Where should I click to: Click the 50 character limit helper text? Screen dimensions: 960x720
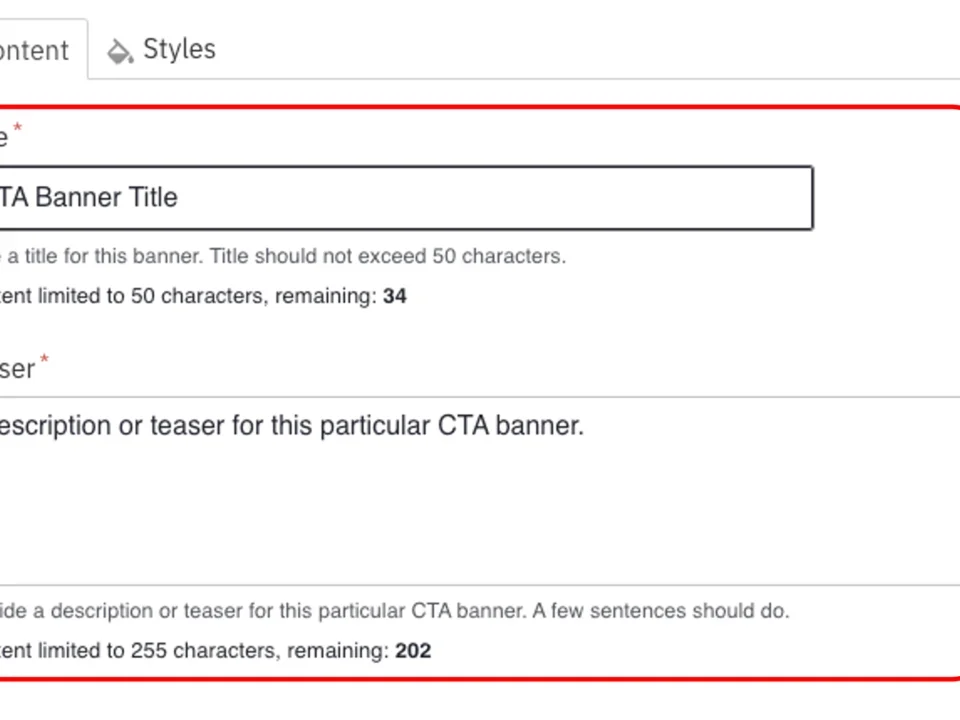tap(200, 295)
